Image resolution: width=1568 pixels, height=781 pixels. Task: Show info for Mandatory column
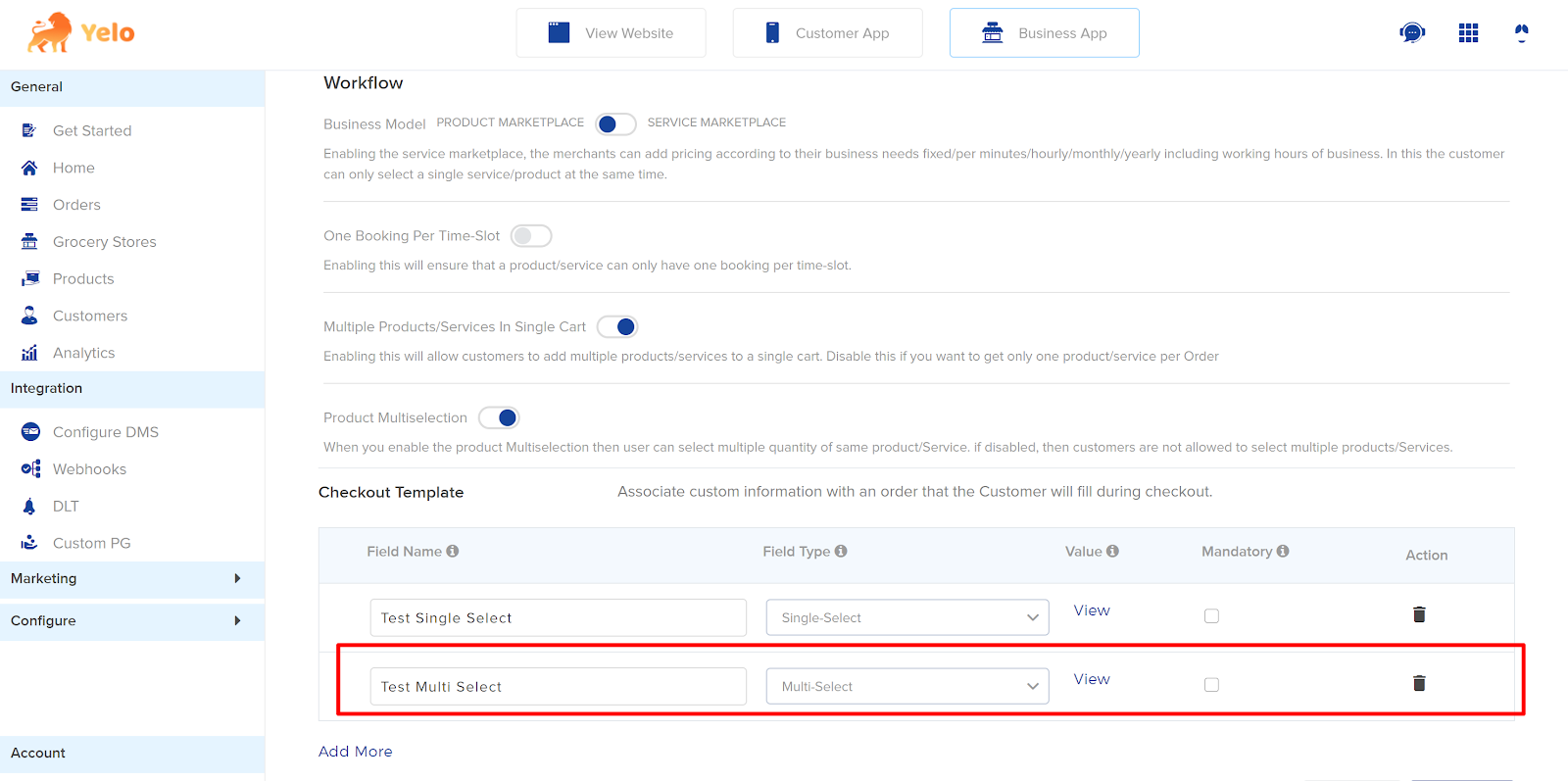pyautogui.click(x=1283, y=551)
